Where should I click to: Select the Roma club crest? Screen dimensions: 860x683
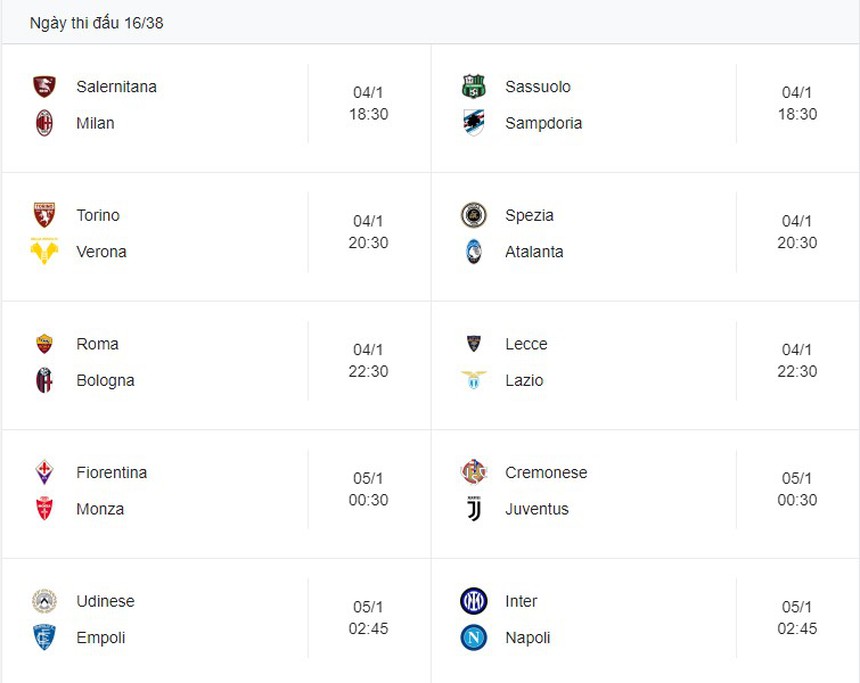coord(44,344)
